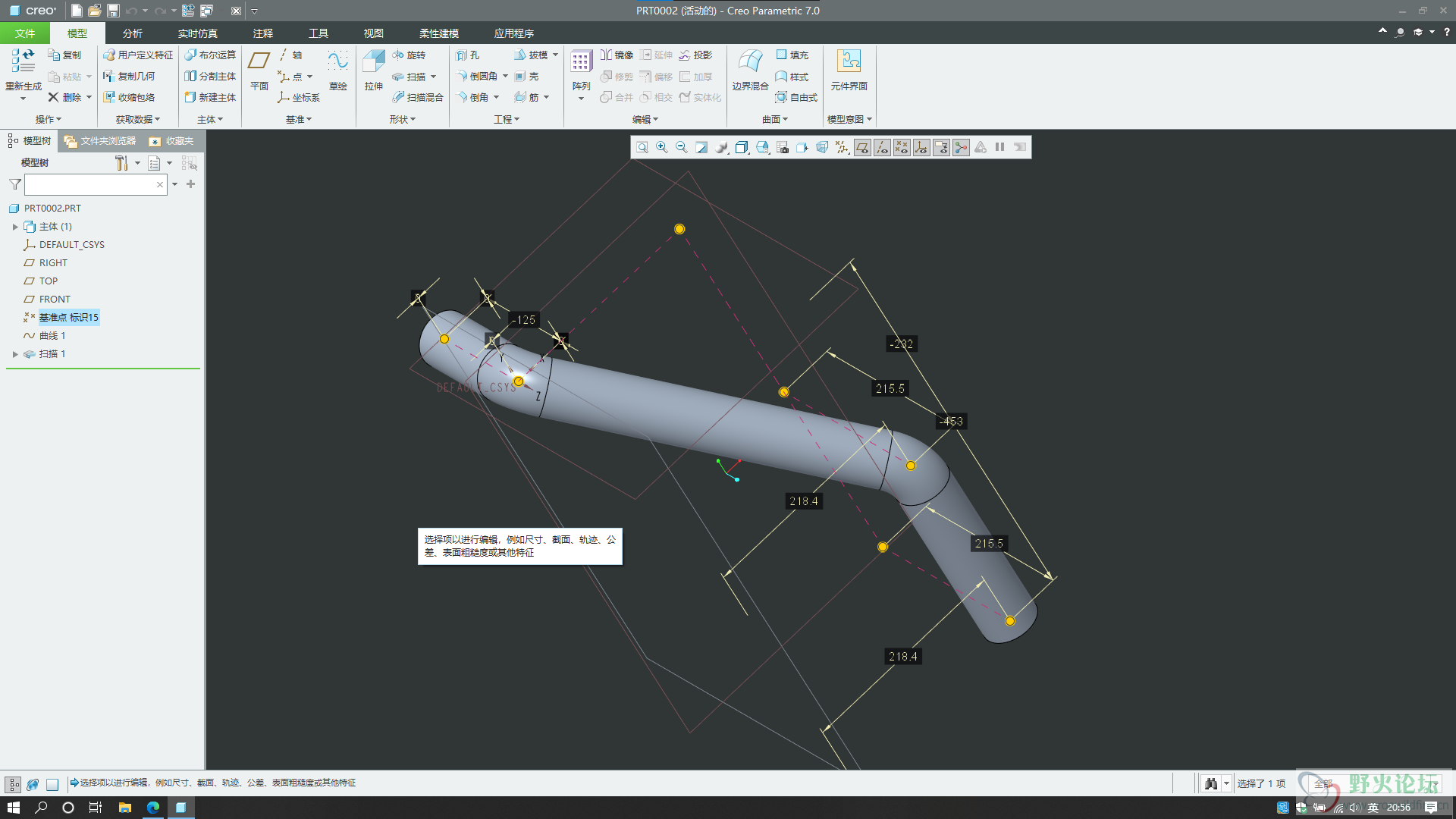Screen dimensions: 1456x819
Task: Expand the Operations (操作) group dropdown
Action: click(49, 119)
